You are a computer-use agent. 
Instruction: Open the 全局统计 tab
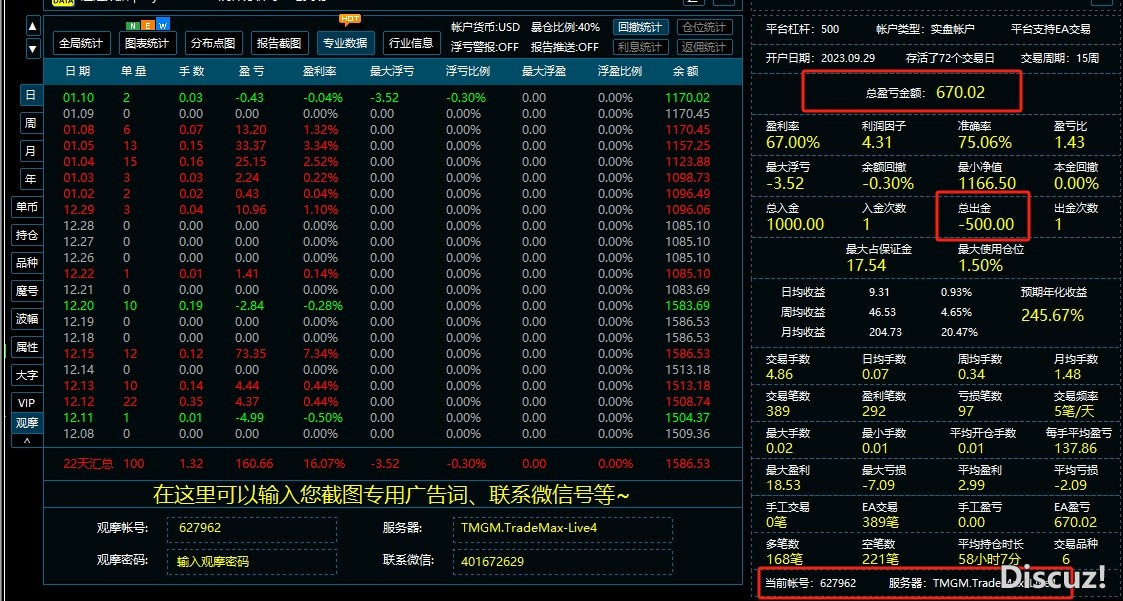tap(82, 43)
